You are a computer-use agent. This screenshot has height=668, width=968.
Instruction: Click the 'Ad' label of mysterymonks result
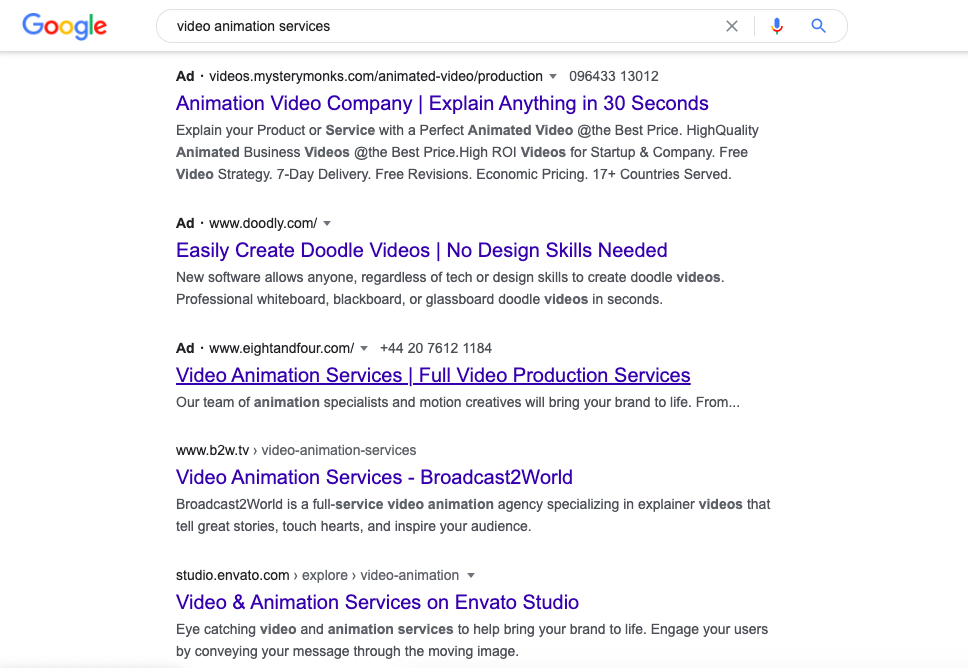pyautogui.click(x=185, y=77)
